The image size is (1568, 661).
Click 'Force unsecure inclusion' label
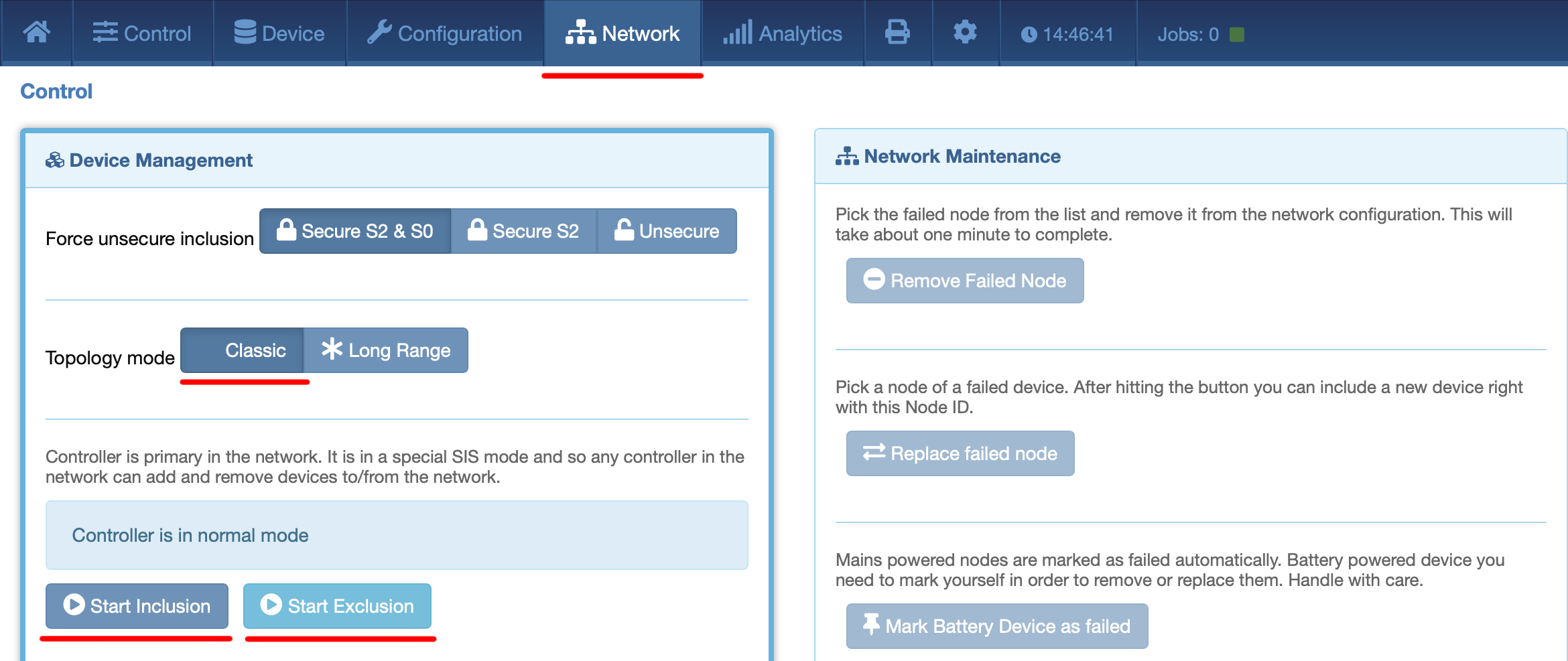pos(149,238)
